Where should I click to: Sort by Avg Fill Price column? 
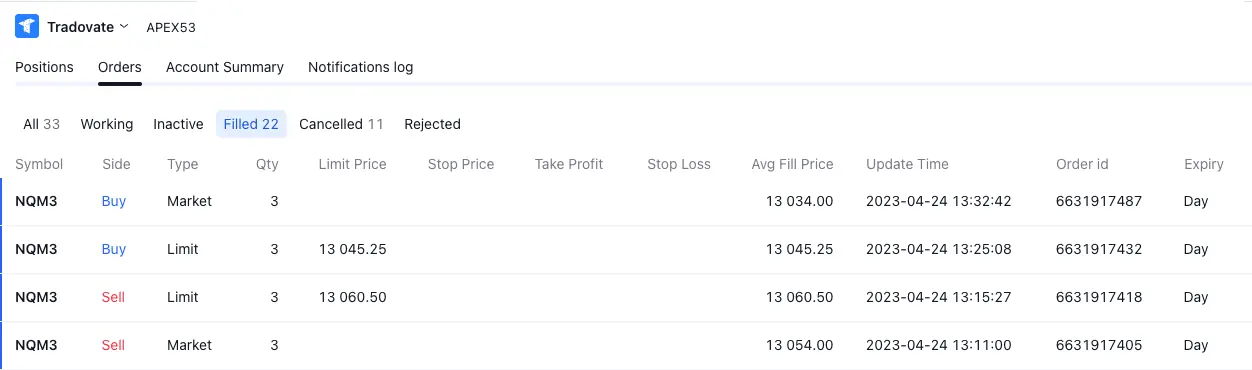(x=792, y=164)
